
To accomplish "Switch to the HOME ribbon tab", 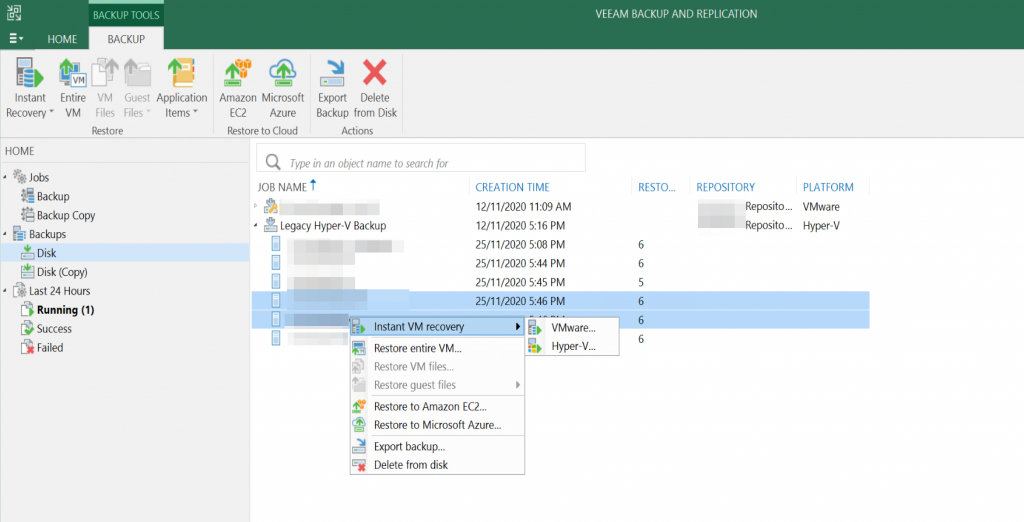I will click(62, 39).
